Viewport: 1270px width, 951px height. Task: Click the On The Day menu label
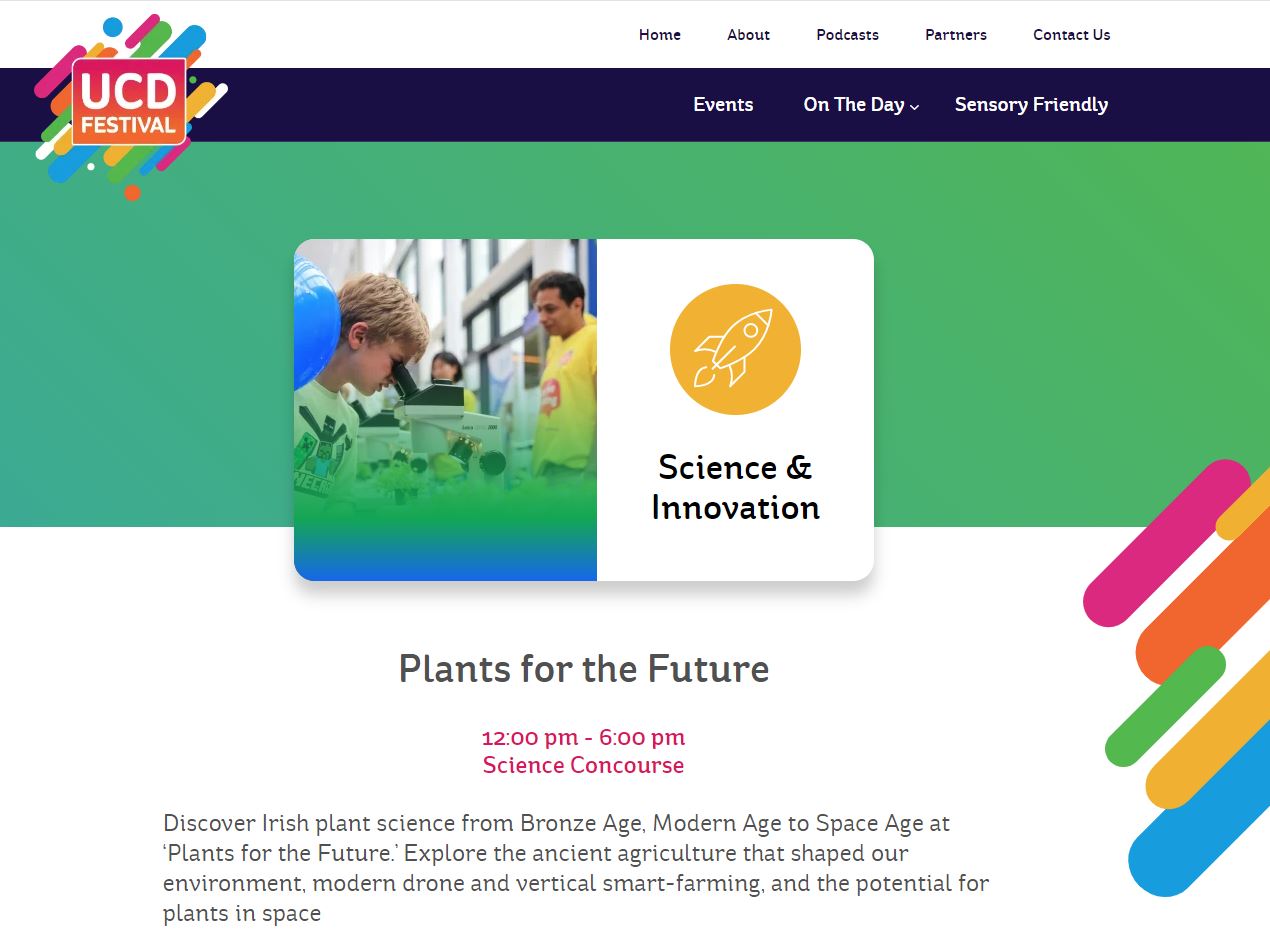(853, 105)
